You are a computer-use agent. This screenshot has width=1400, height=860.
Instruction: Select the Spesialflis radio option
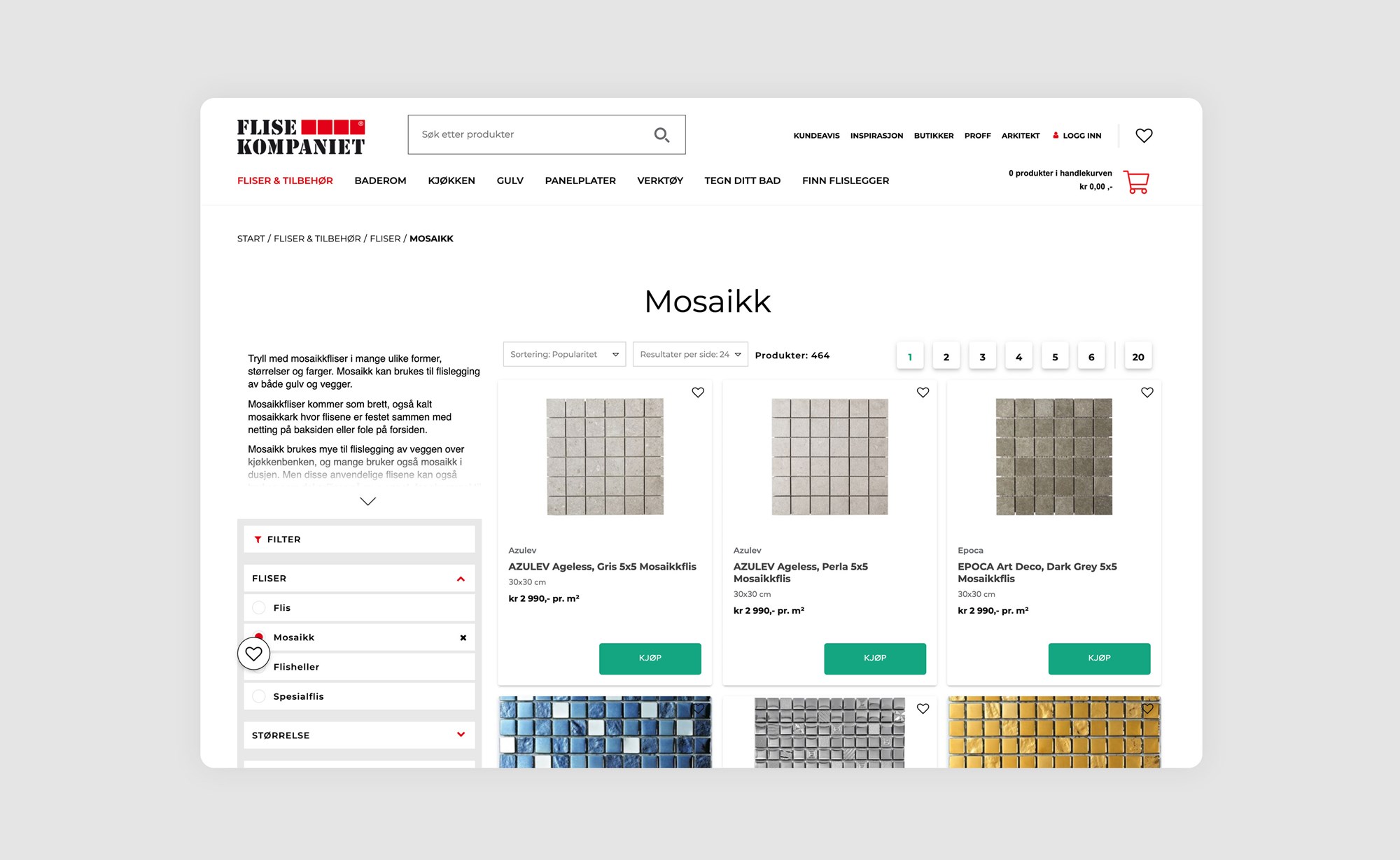click(259, 696)
